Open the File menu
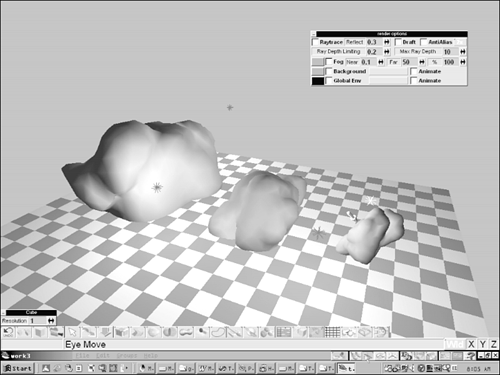The width and height of the screenshot is (500, 375). (82, 356)
